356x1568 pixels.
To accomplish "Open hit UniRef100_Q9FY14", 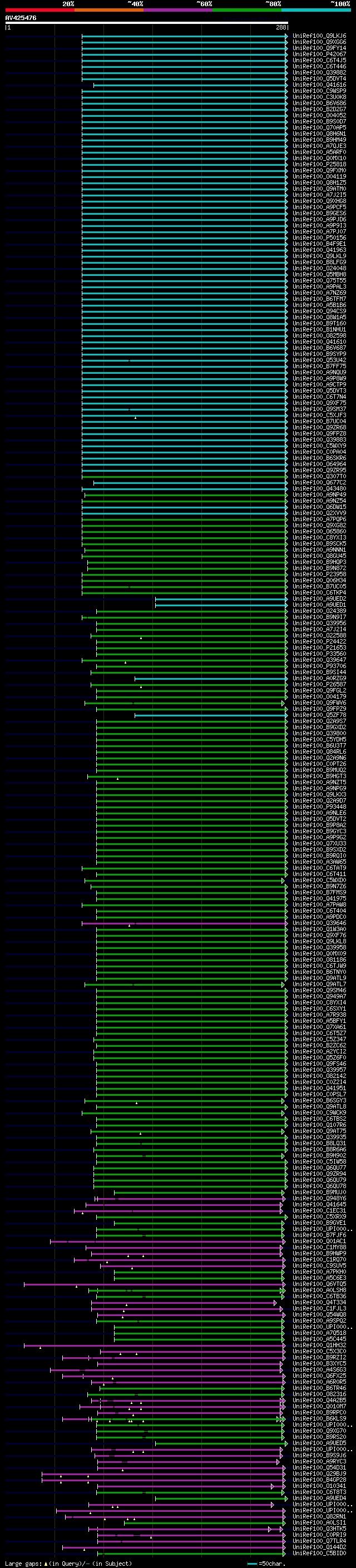I will pos(319,48).
